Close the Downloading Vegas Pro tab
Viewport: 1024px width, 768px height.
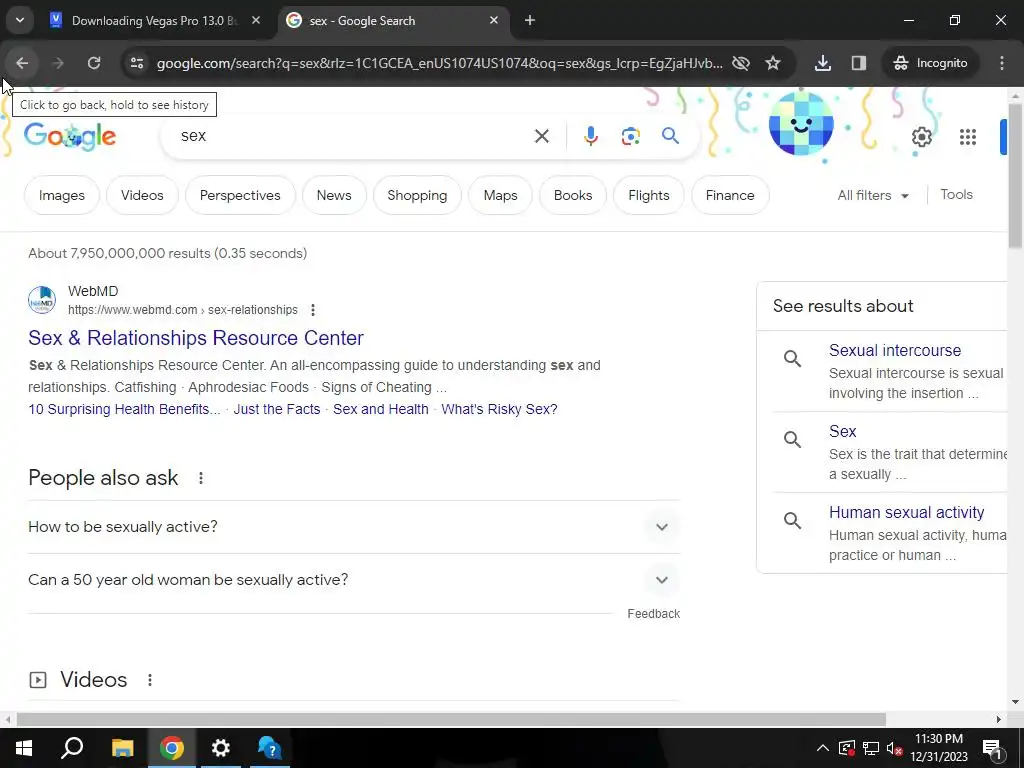tap(256, 21)
